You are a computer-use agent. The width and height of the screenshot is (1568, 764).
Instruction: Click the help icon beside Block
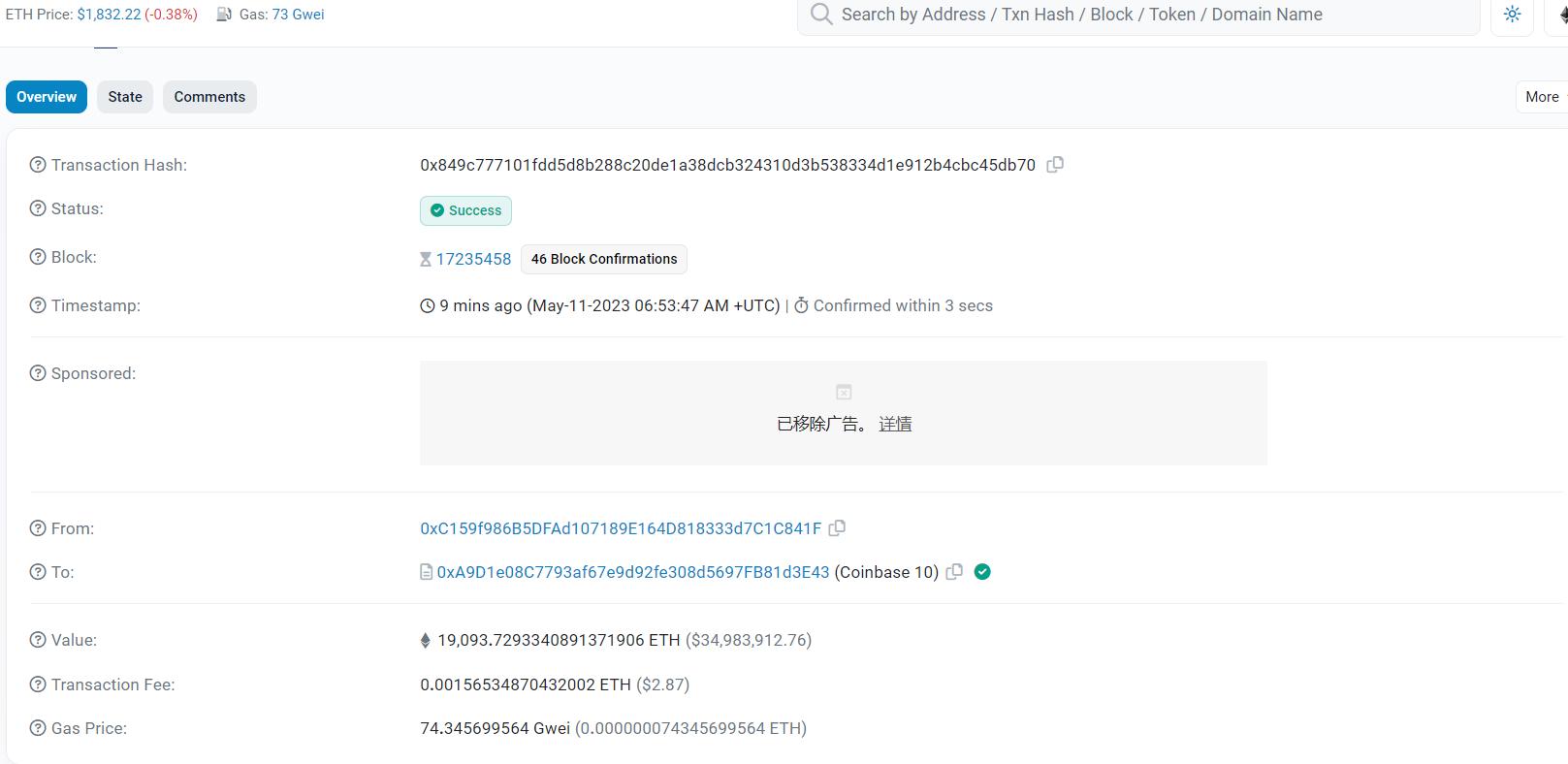[38, 257]
